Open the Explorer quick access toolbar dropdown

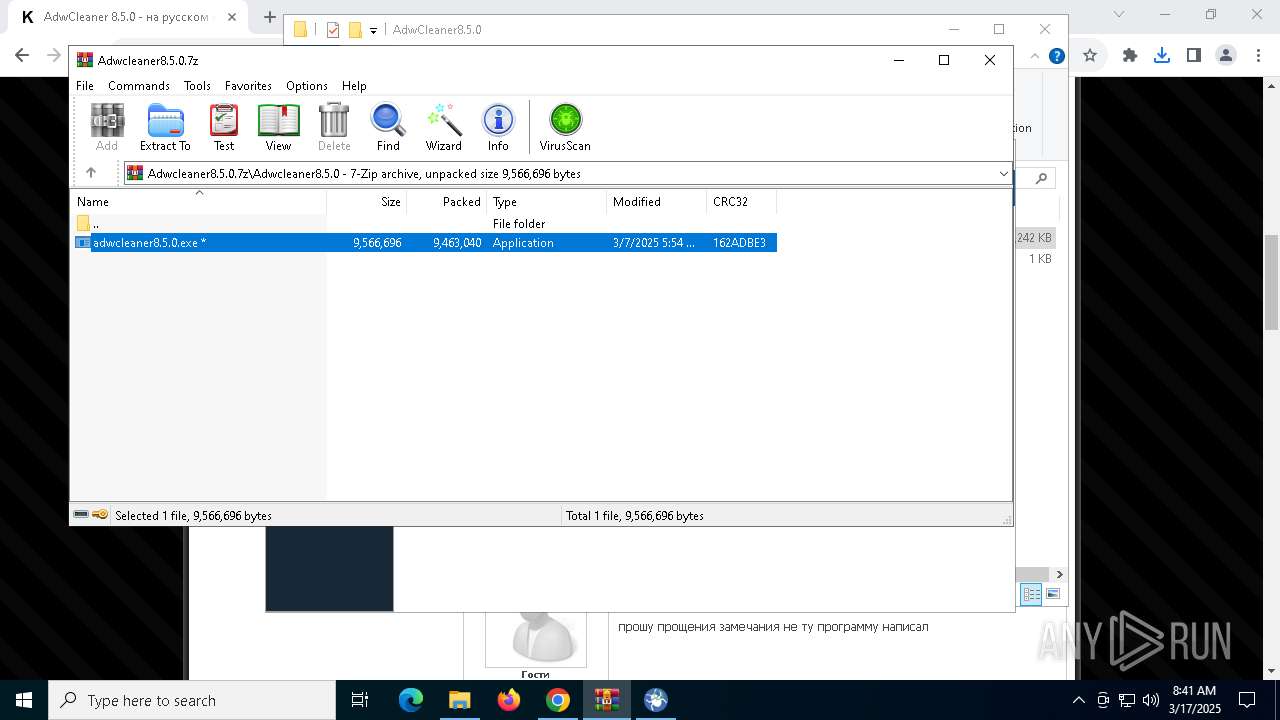(373, 30)
